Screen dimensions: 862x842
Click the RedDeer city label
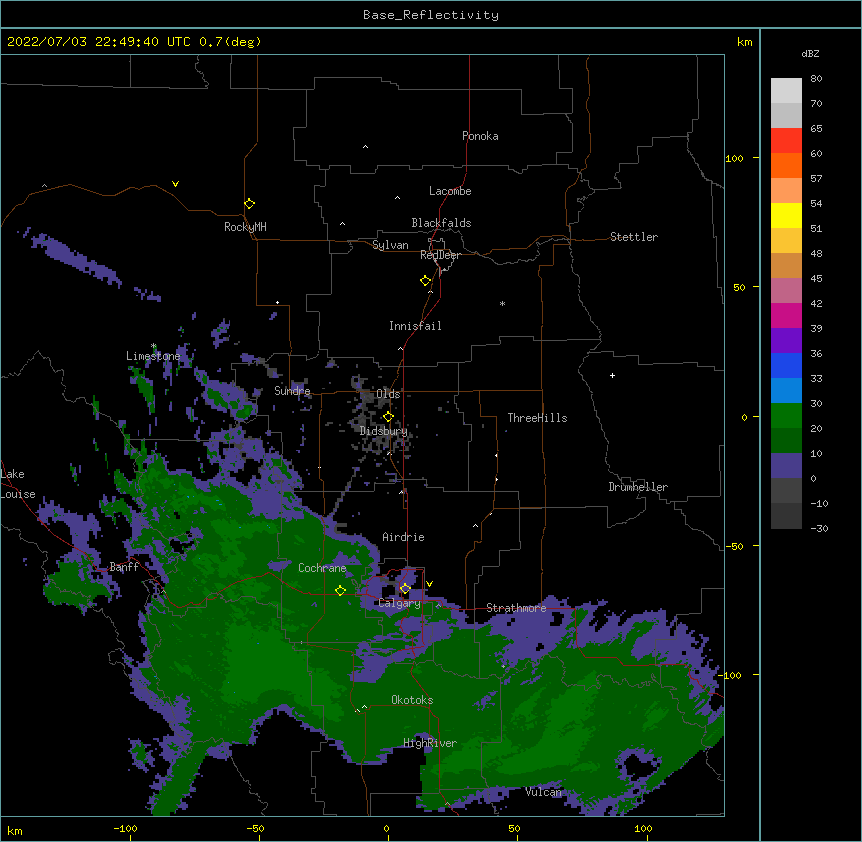[440, 255]
